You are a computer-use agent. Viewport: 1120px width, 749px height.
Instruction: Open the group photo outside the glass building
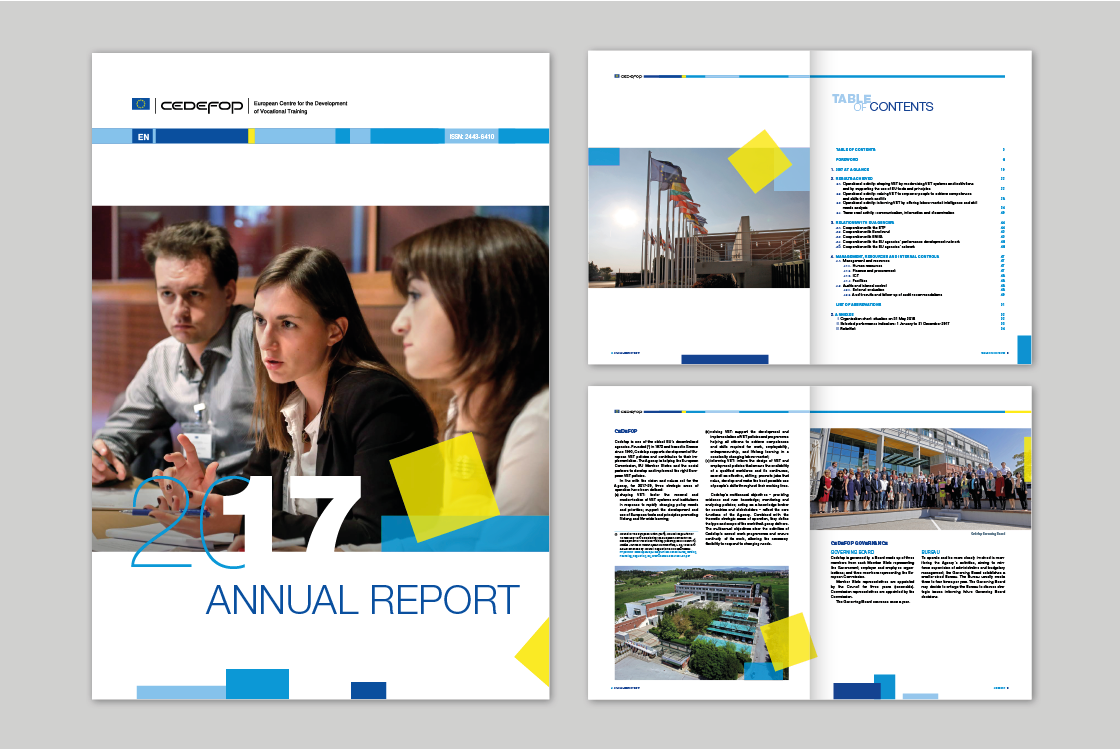(x=921, y=478)
